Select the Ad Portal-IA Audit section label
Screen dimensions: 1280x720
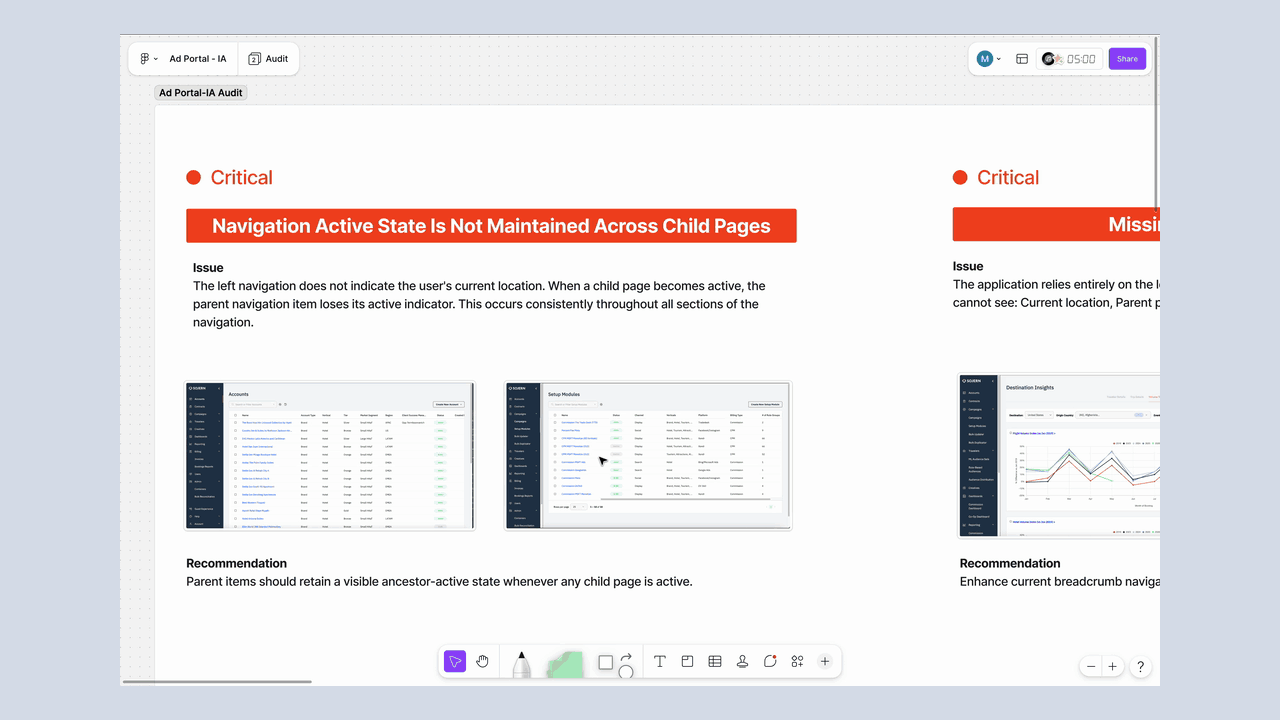coord(201,93)
